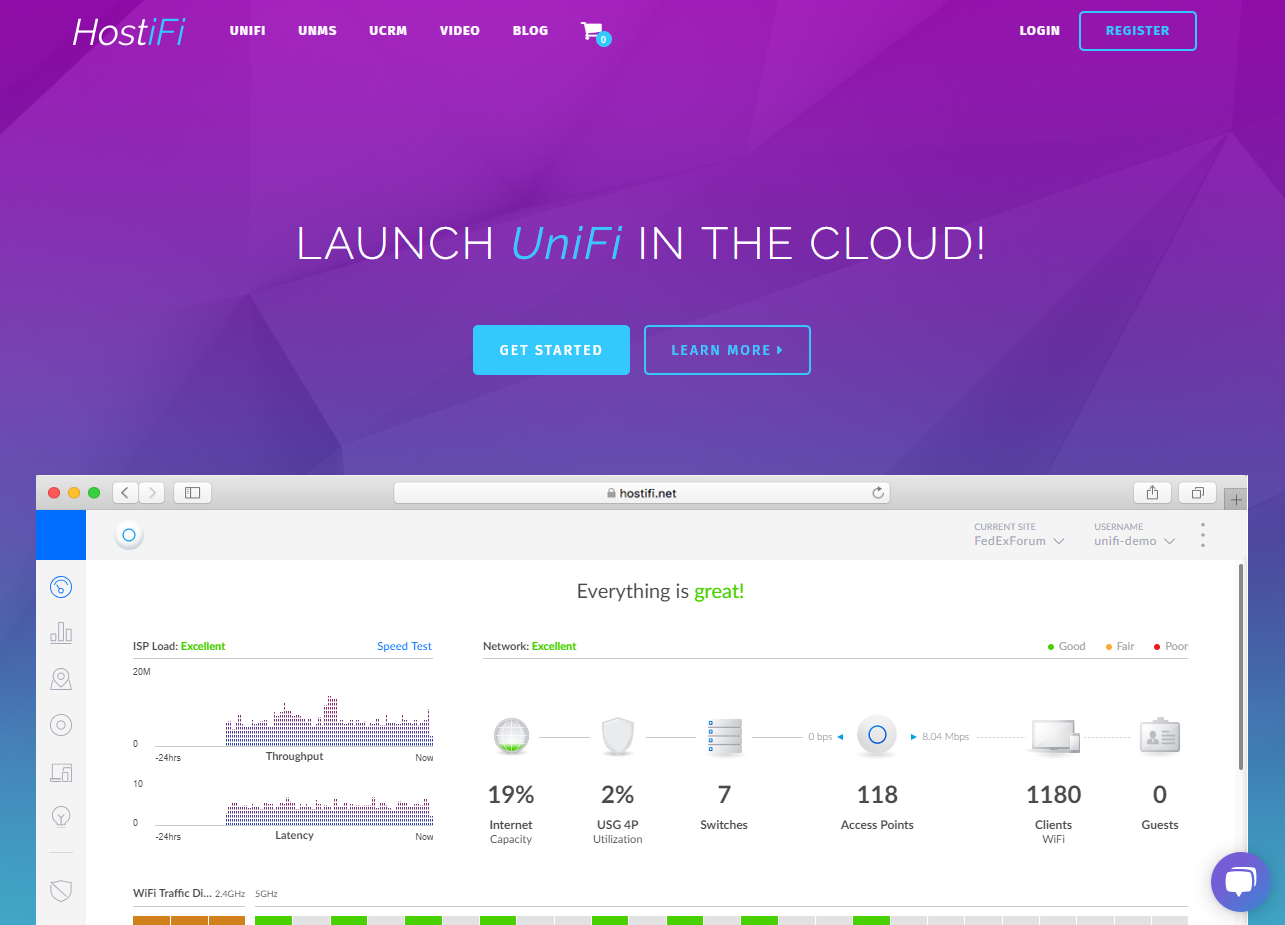Viewport: 1285px width, 925px height.
Task: Click the Internet globe icon
Action: click(511, 736)
